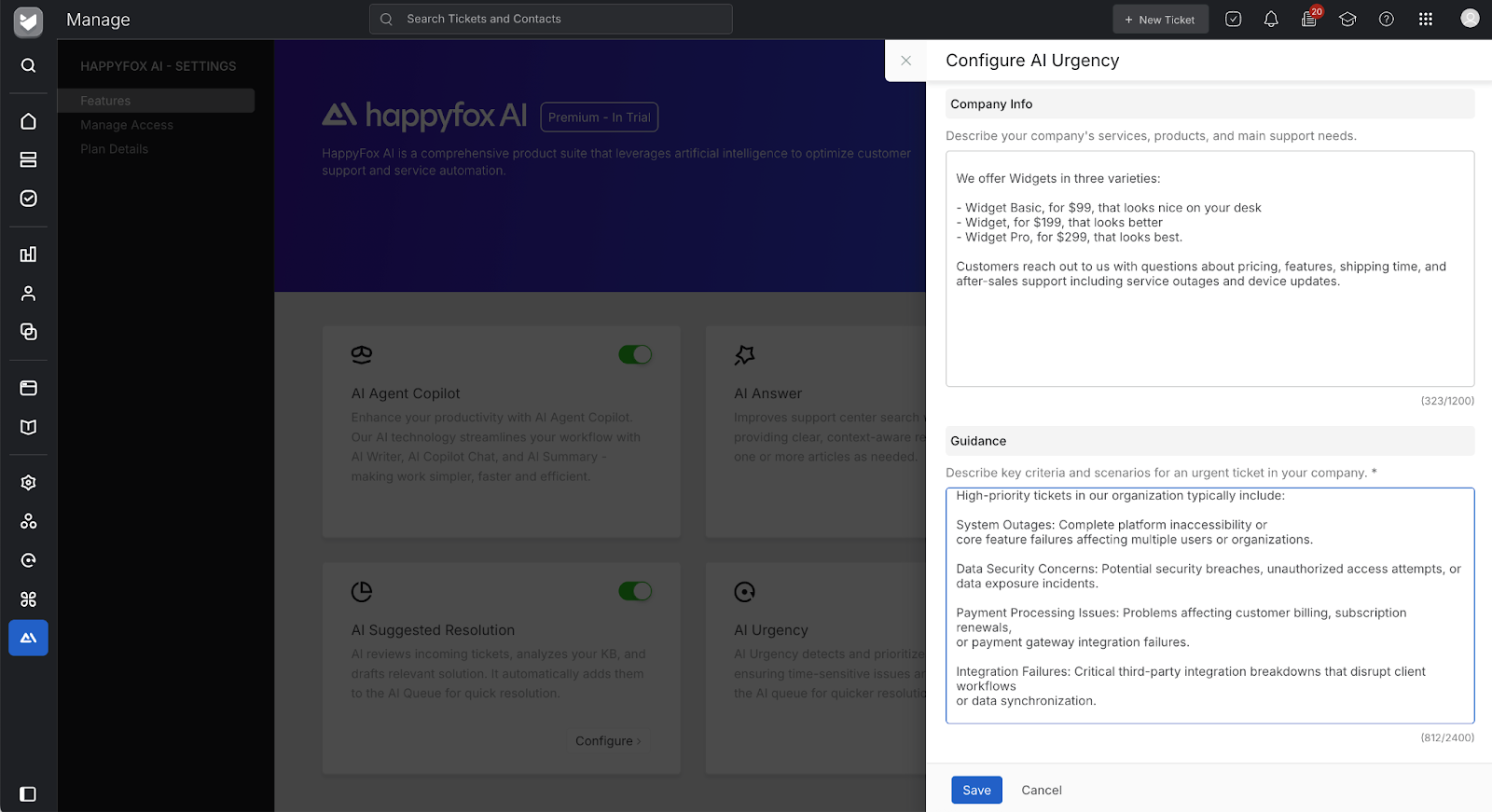Toggle the AI Agent Copilot switch
Viewport: 1492px width, 812px height.
pyautogui.click(x=635, y=354)
